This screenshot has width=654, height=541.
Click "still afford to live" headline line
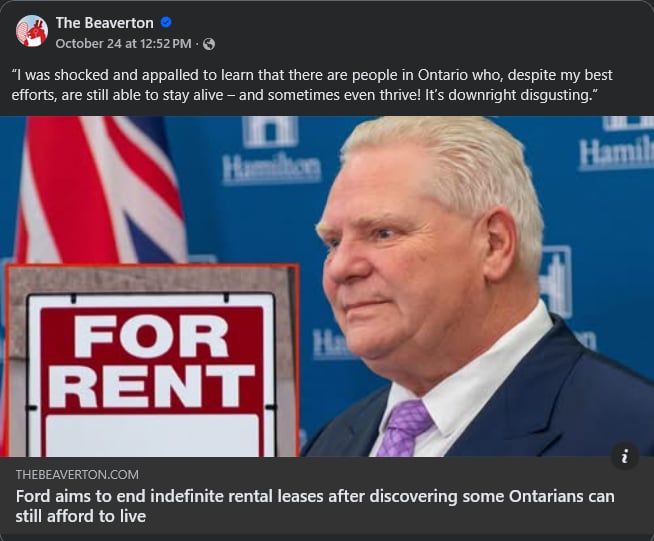(x=81, y=516)
